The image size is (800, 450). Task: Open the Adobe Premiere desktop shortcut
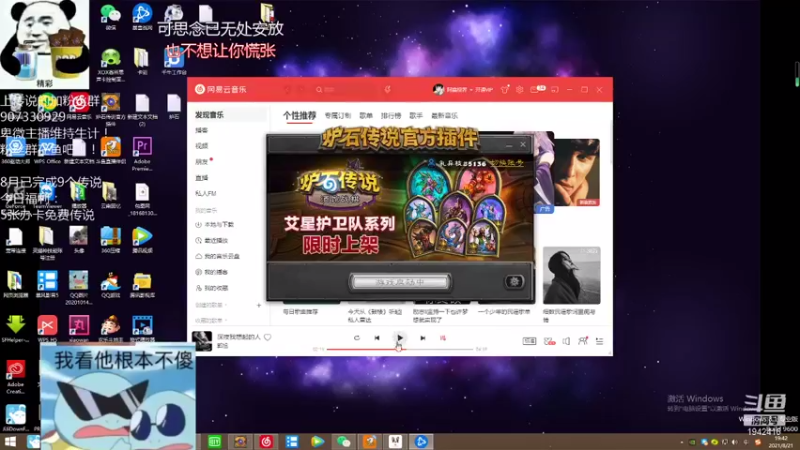pos(142,154)
